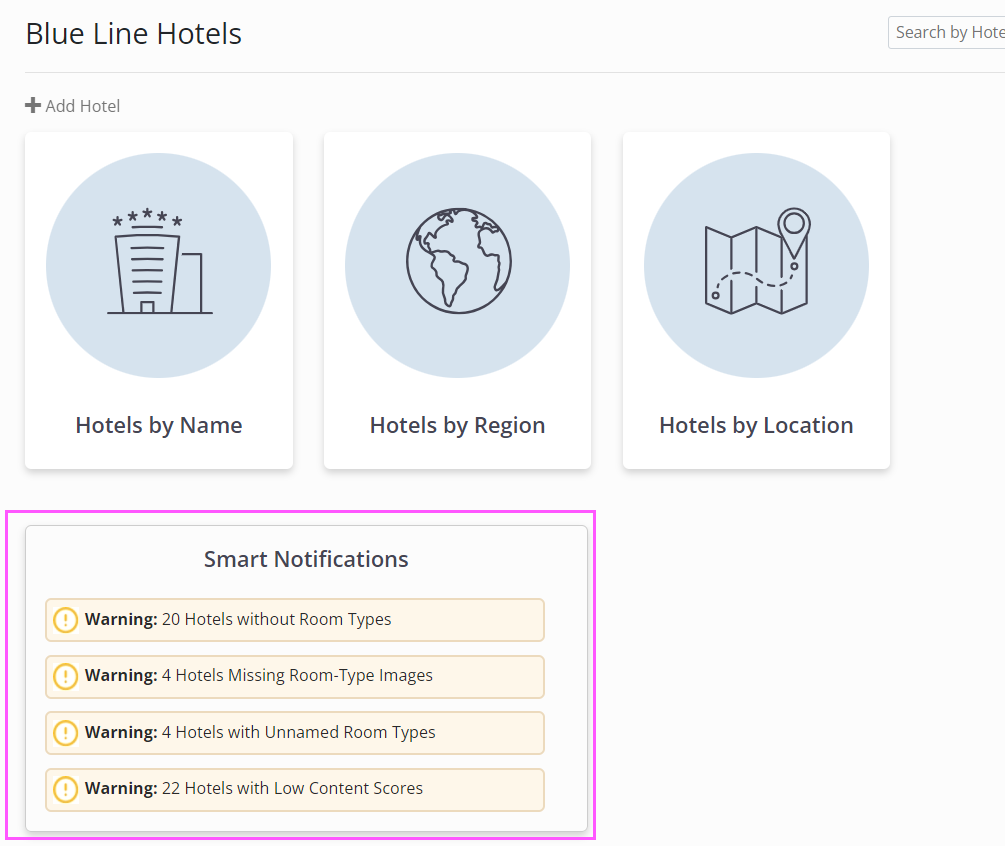Open warning: 20 Hotels without Room Types
This screenshot has height=846, width=1005.
(295, 620)
